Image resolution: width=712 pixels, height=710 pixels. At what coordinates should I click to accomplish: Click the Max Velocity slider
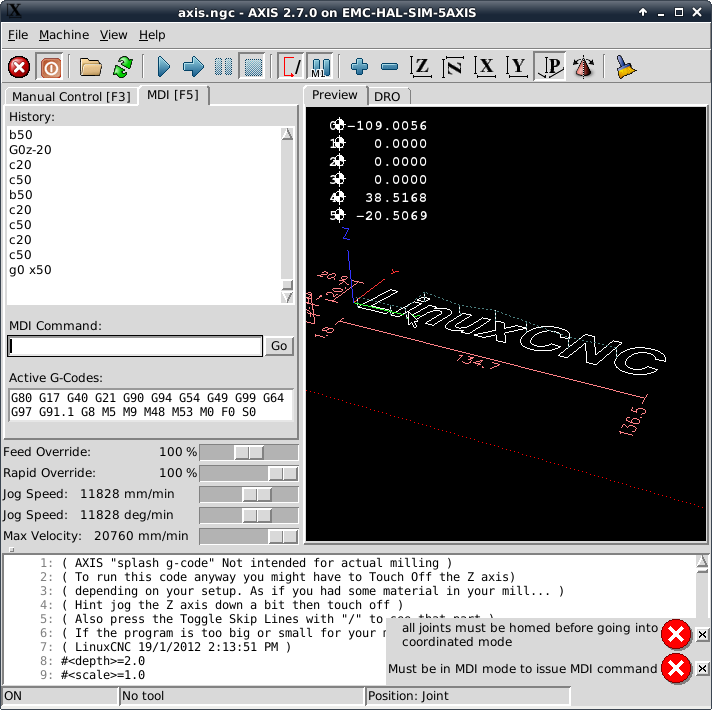point(249,537)
